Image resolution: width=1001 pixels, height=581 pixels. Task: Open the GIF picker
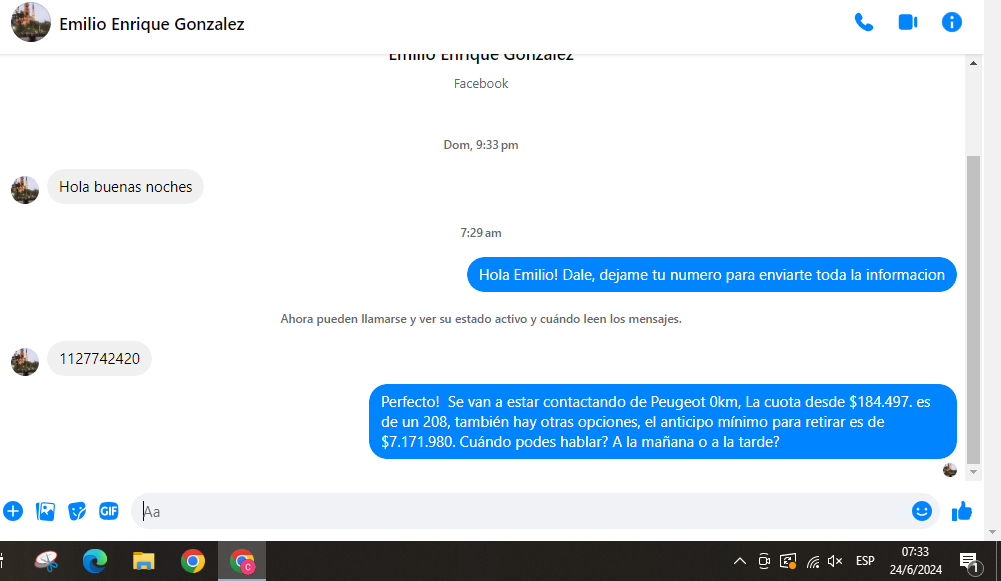[x=109, y=511]
